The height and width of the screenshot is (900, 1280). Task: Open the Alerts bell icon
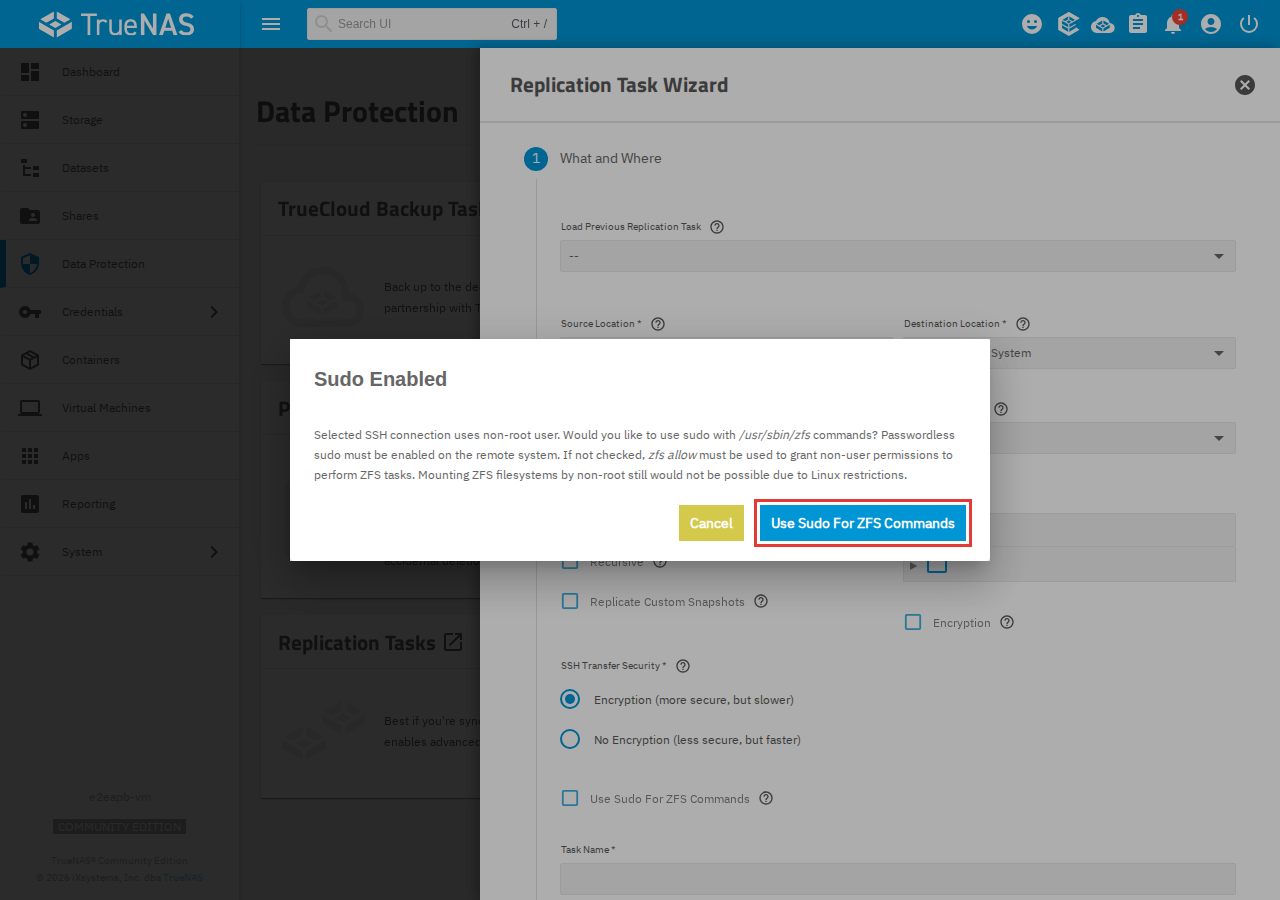pyautogui.click(x=1173, y=24)
